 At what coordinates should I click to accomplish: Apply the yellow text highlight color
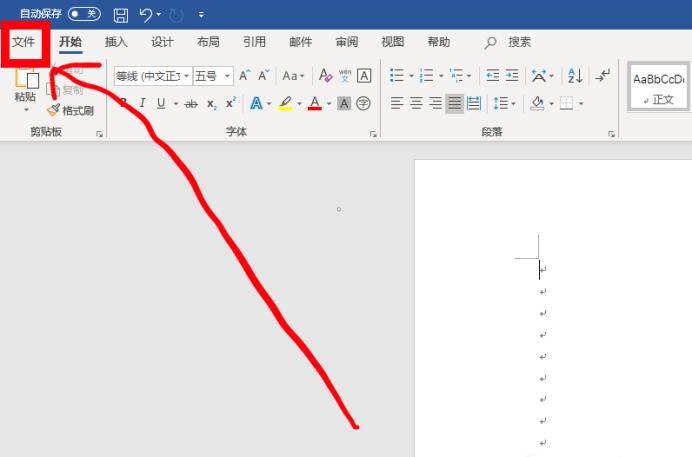pyautogui.click(x=285, y=104)
